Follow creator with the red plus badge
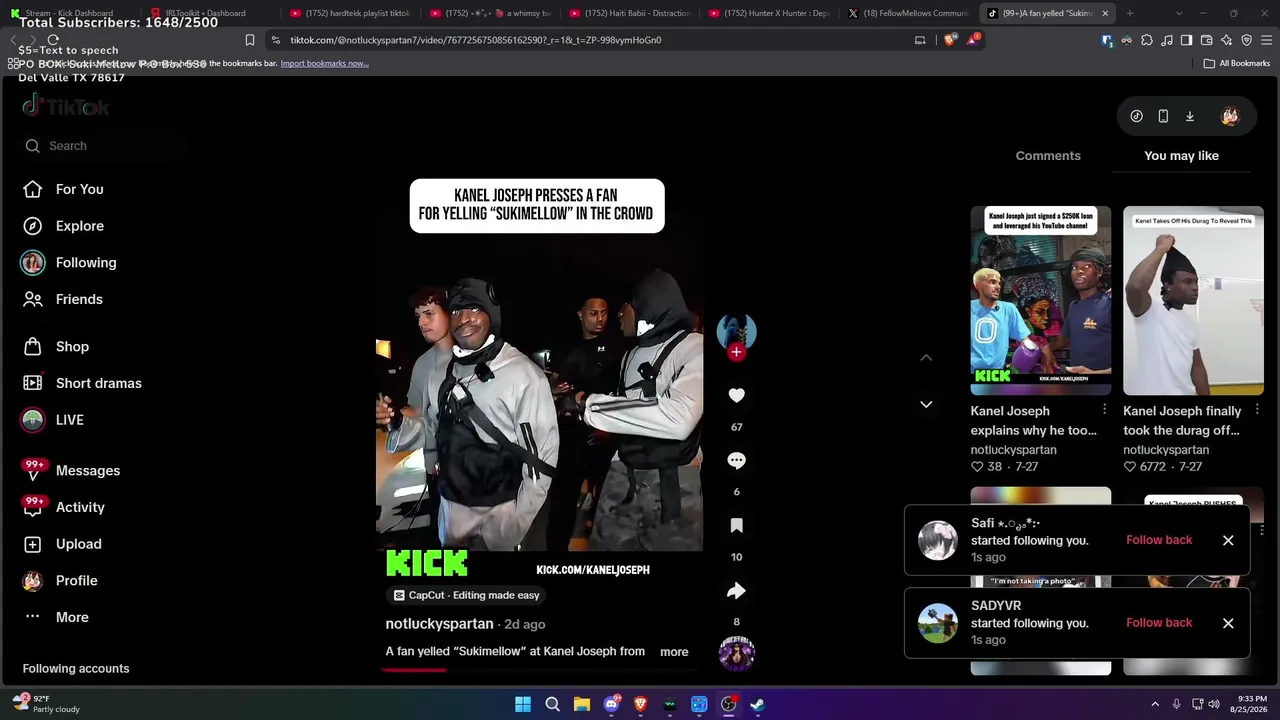The image size is (1280, 720). click(736, 352)
